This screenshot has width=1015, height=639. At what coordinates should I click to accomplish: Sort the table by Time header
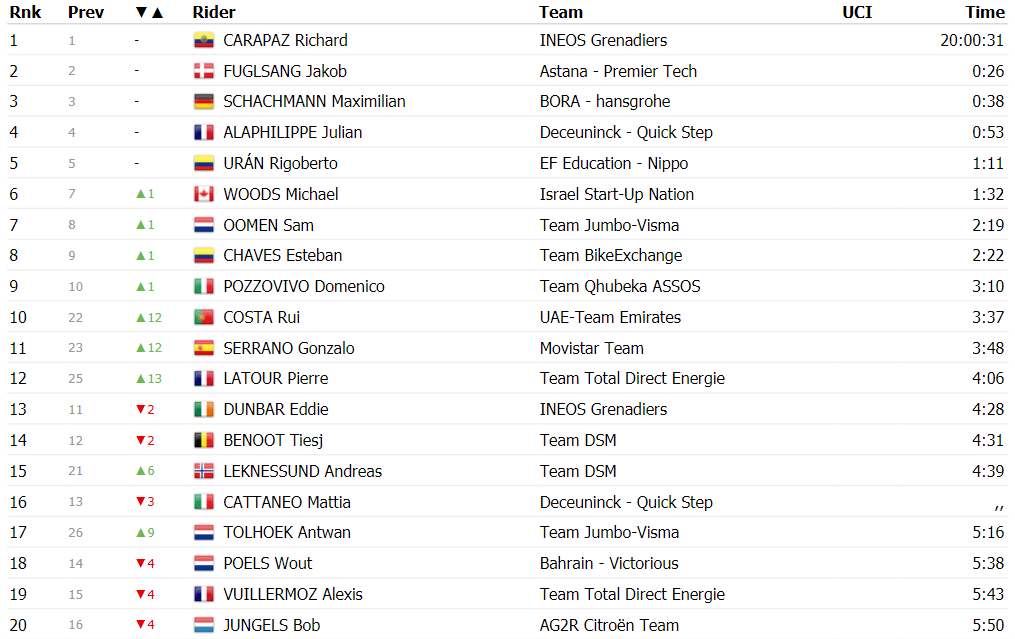click(985, 12)
